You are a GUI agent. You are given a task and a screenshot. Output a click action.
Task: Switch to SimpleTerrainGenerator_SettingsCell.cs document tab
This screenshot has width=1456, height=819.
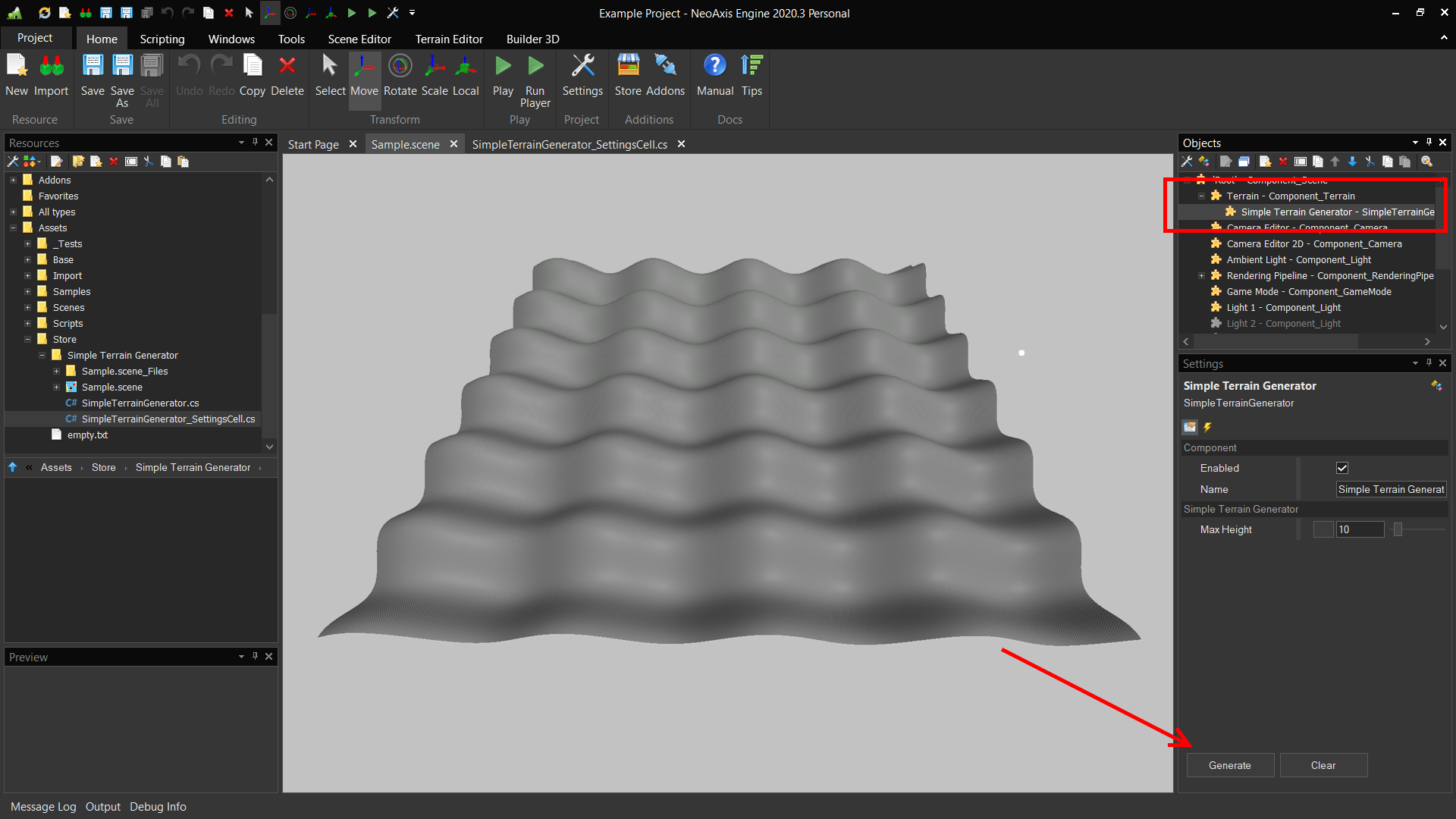pyautogui.click(x=569, y=144)
